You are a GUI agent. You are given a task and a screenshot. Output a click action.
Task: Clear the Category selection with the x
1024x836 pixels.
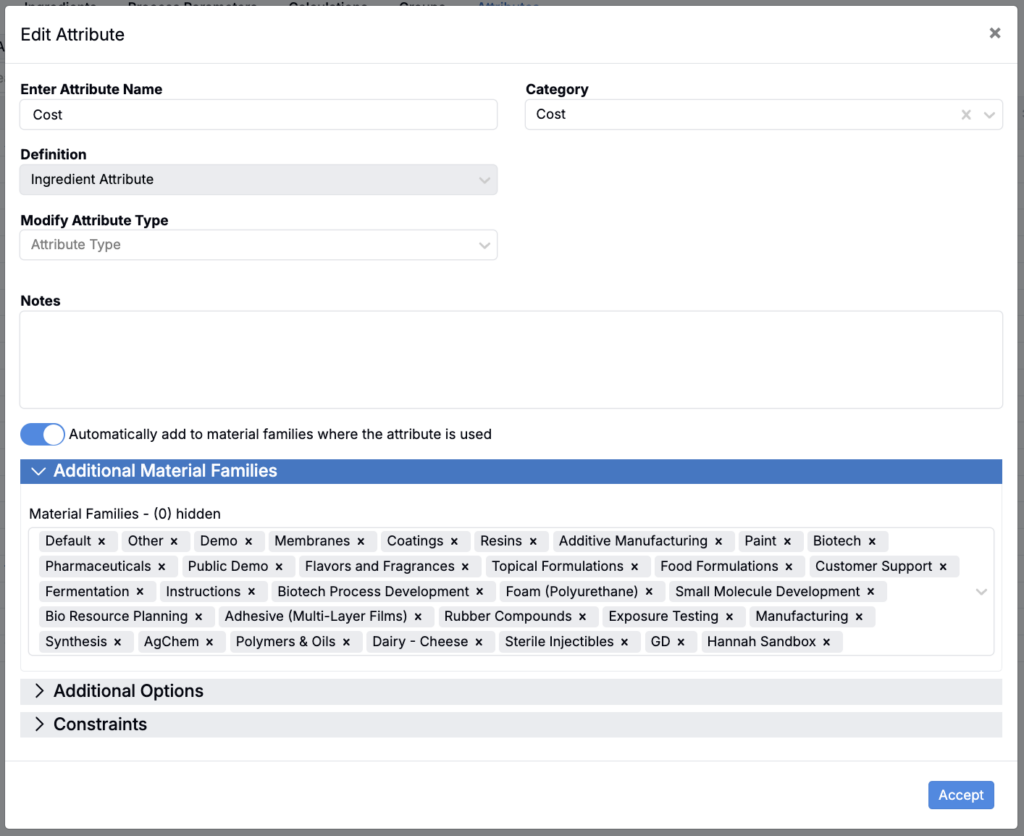(x=966, y=115)
